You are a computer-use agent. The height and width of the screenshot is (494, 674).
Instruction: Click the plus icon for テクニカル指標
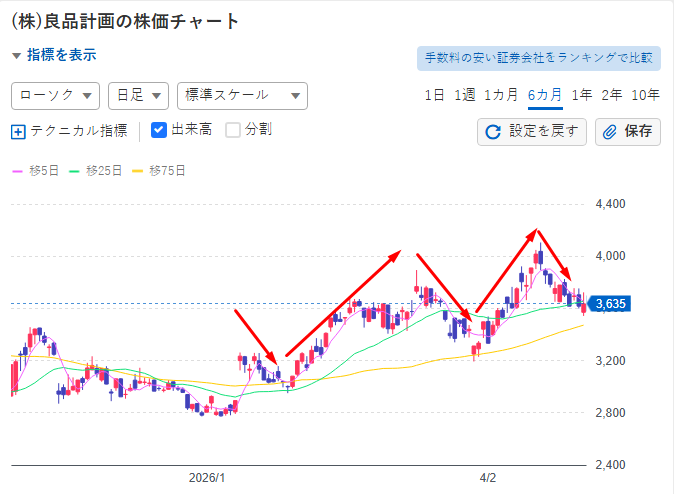[18, 132]
